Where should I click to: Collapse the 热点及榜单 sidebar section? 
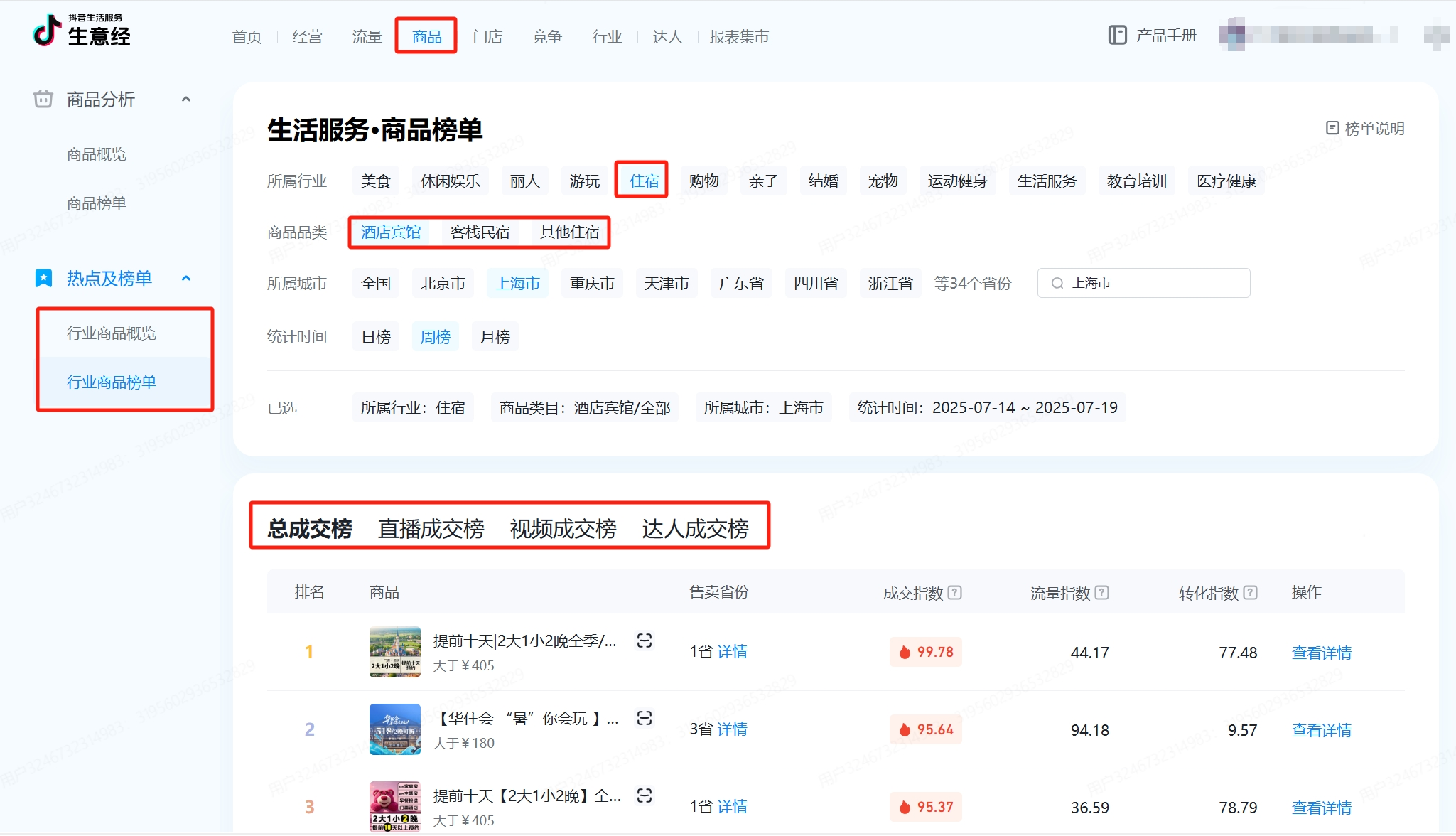(x=186, y=279)
